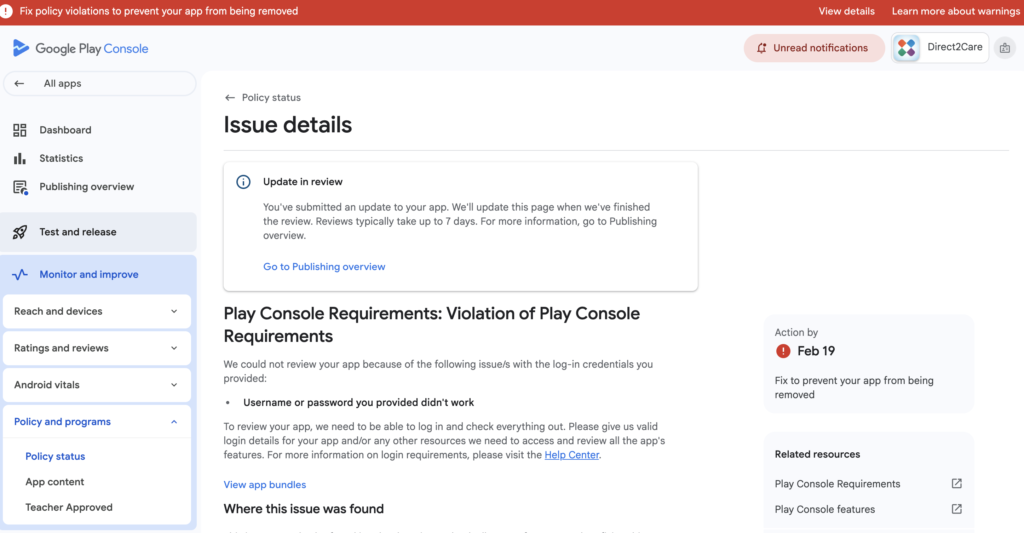Screen dimensions: 1024x533
Task: Click the Monitor and improve pulse icon
Action: [x=20, y=274]
